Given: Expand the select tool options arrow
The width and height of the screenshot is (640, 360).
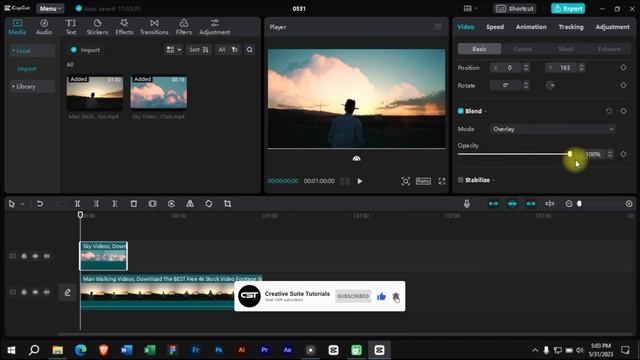Looking at the screenshot, I should point(22,204).
